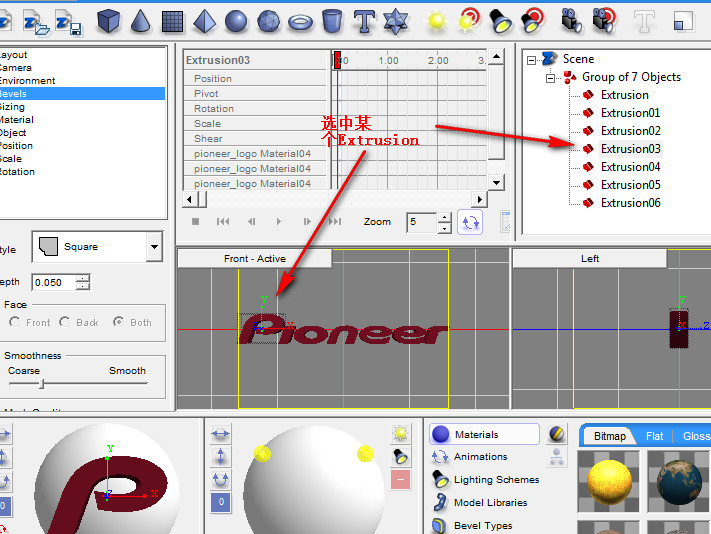Add a spotlight to the scene
711x534 pixels.
[x=501, y=21]
